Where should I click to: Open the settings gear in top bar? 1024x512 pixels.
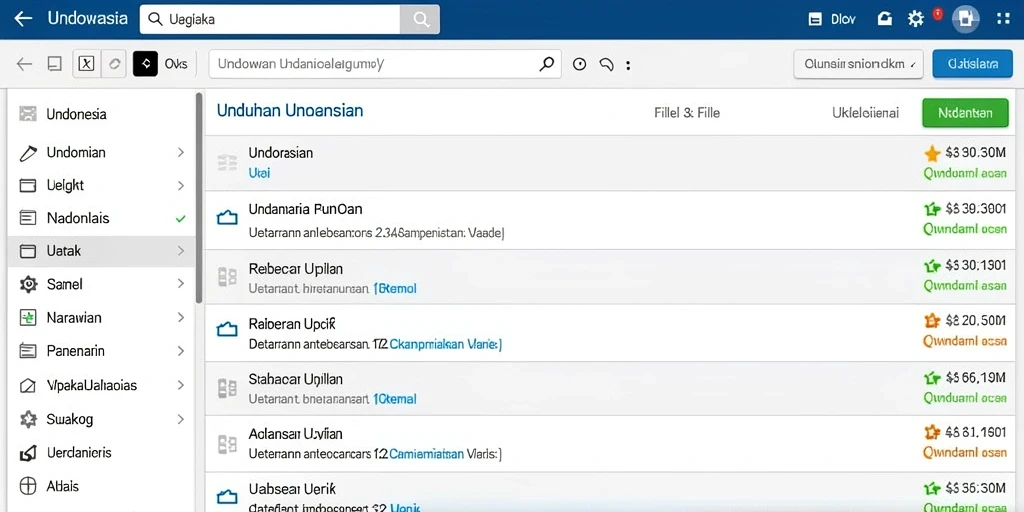[916, 19]
